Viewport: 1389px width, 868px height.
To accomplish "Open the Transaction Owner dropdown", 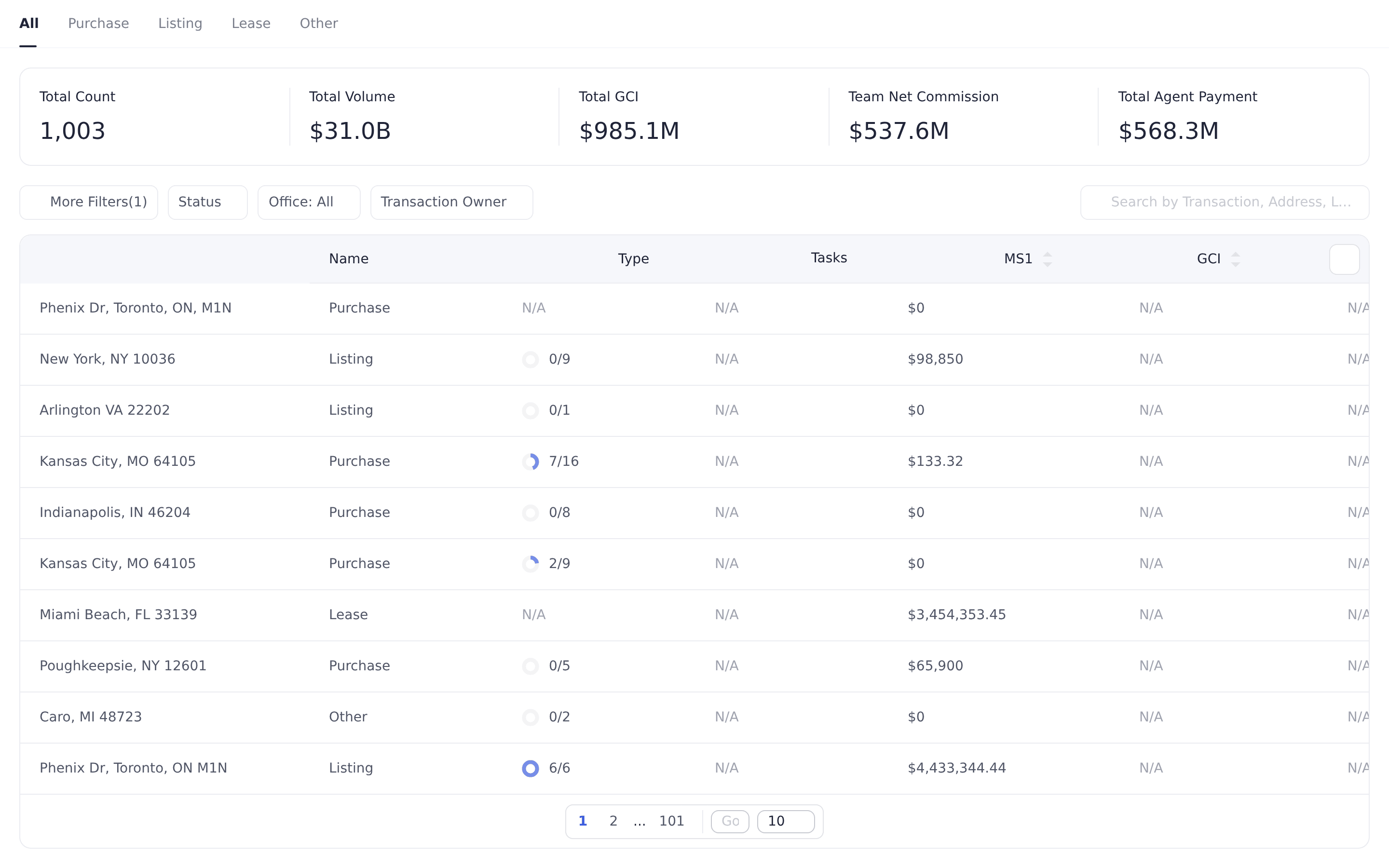I will point(452,202).
